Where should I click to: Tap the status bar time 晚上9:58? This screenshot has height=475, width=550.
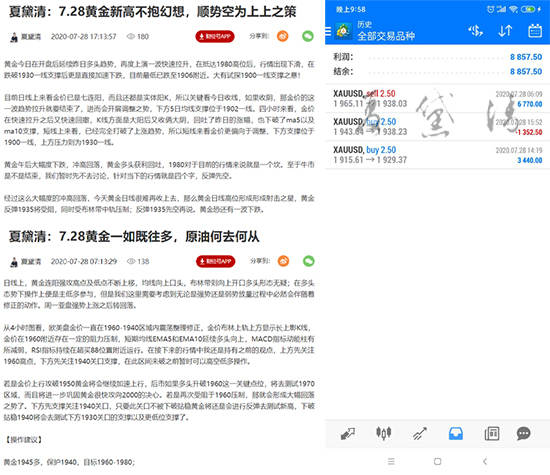pos(351,9)
